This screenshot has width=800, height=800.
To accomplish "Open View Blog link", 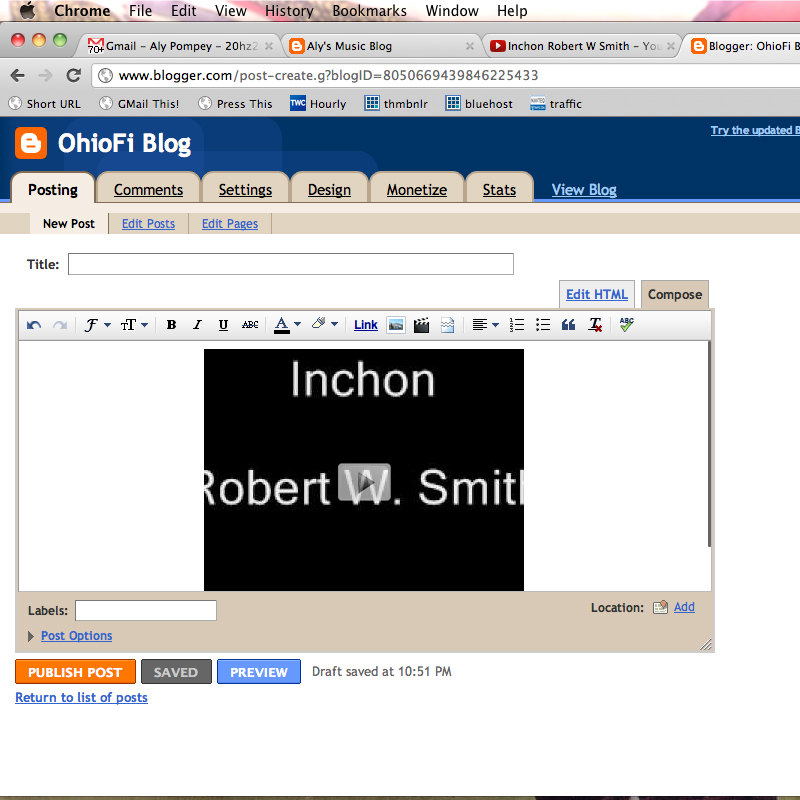I will click(x=584, y=190).
